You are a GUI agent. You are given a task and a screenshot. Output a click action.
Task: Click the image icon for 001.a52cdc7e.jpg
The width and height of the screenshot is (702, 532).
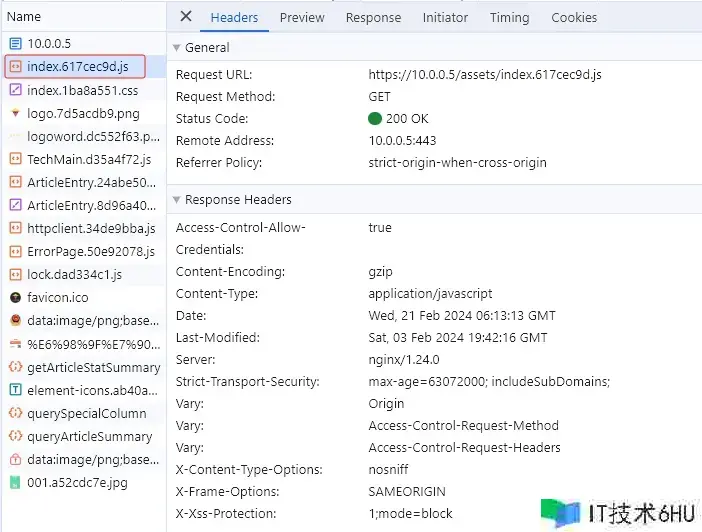[15, 482]
